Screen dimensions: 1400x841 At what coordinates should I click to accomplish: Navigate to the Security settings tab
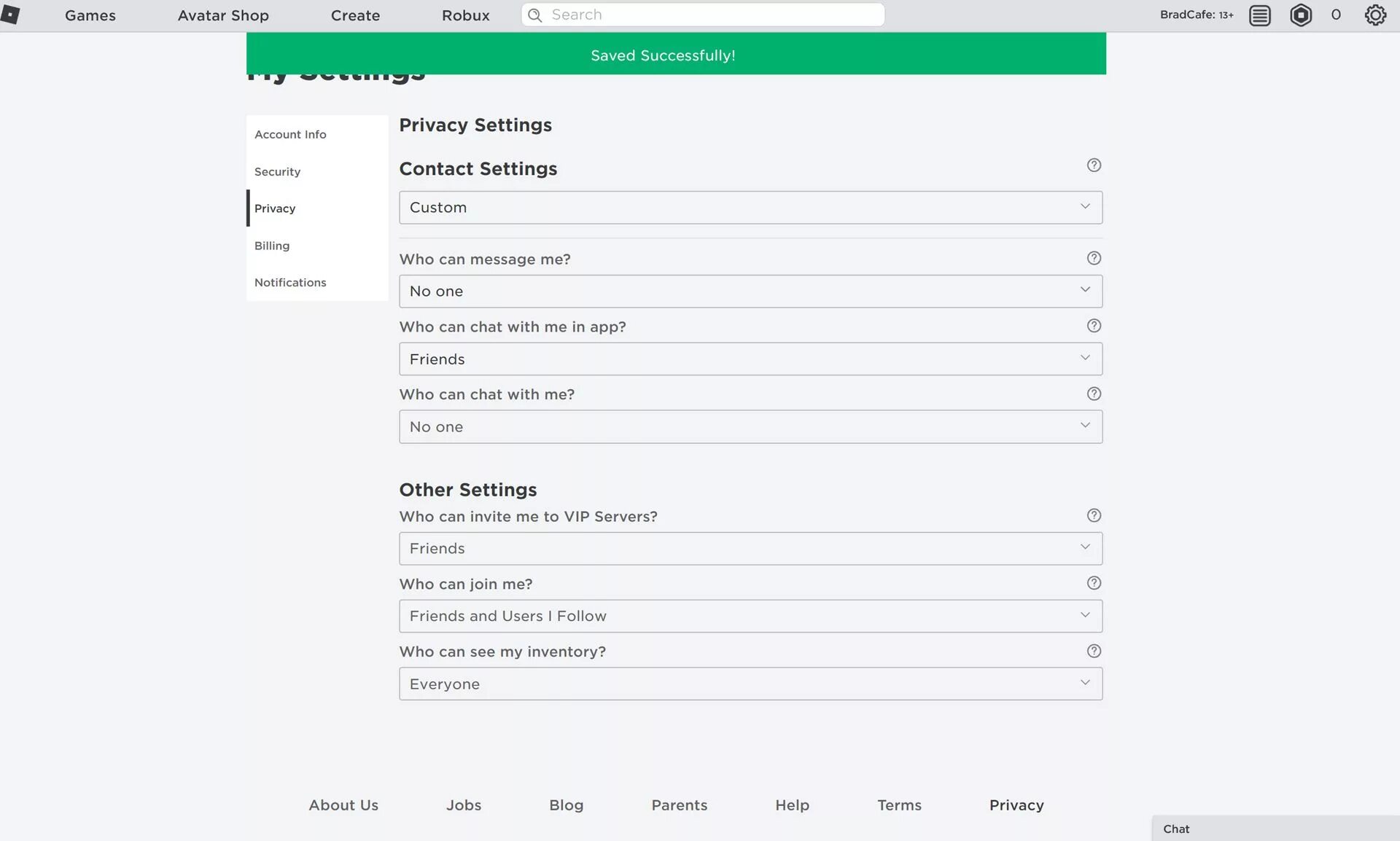pos(277,171)
